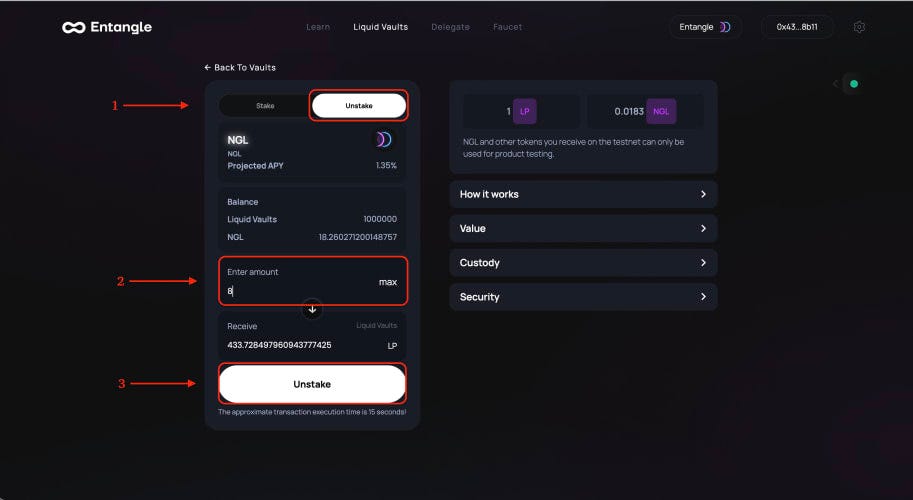Click the down-arrow swap icon
913x500 pixels.
coord(312,309)
